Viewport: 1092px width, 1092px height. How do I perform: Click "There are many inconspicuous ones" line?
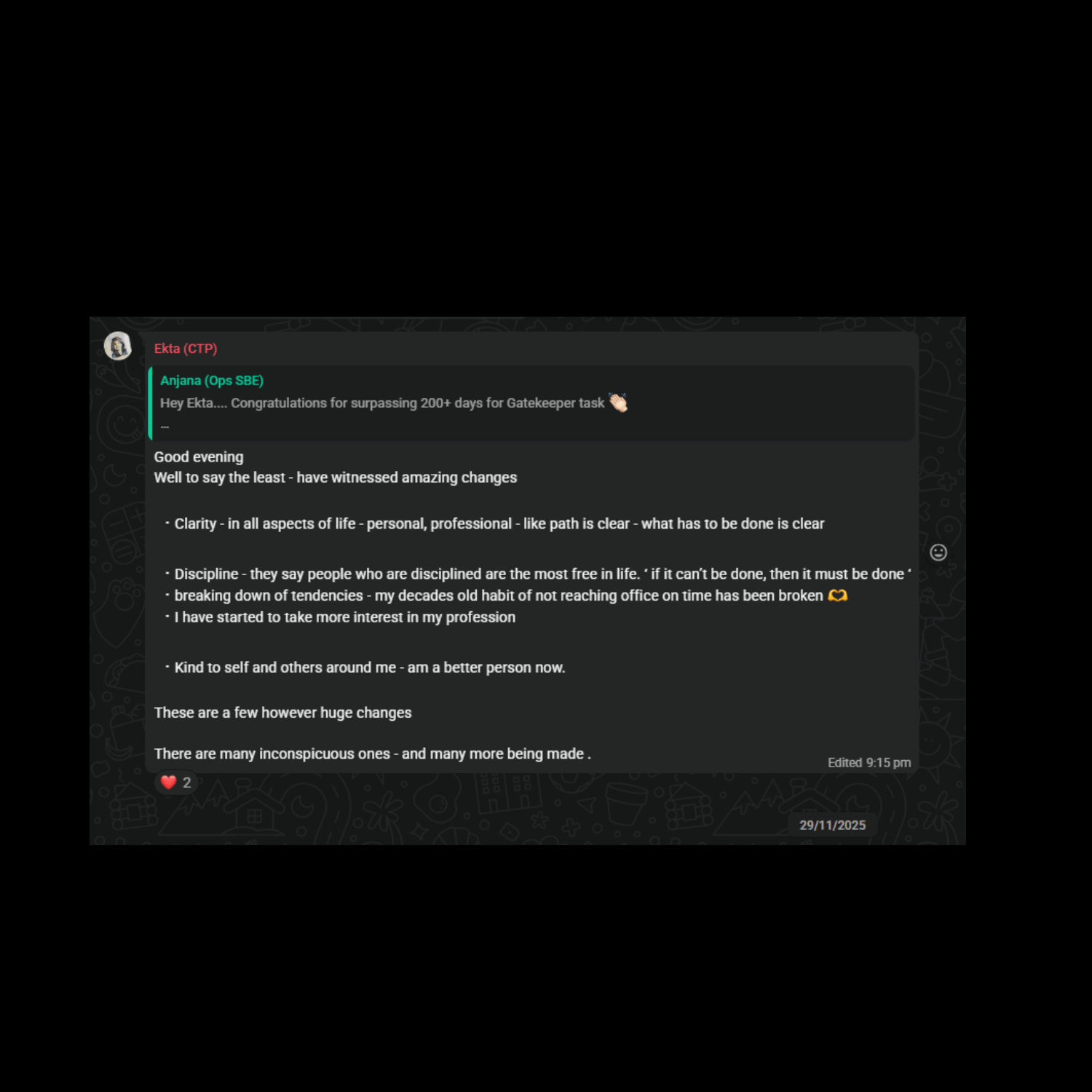pyautogui.click(x=372, y=754)
